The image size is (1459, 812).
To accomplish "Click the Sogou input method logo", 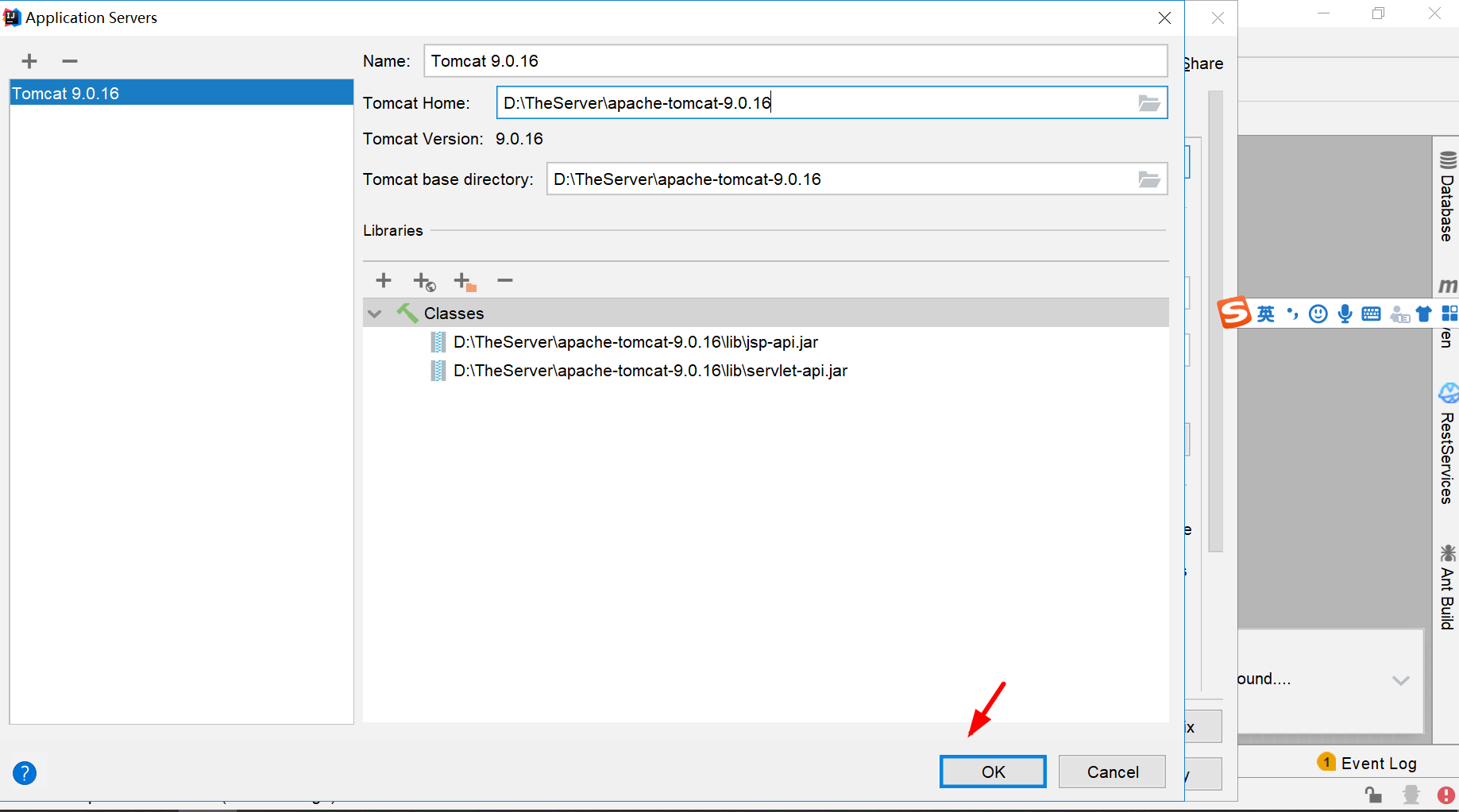I will pos(1234,313).
